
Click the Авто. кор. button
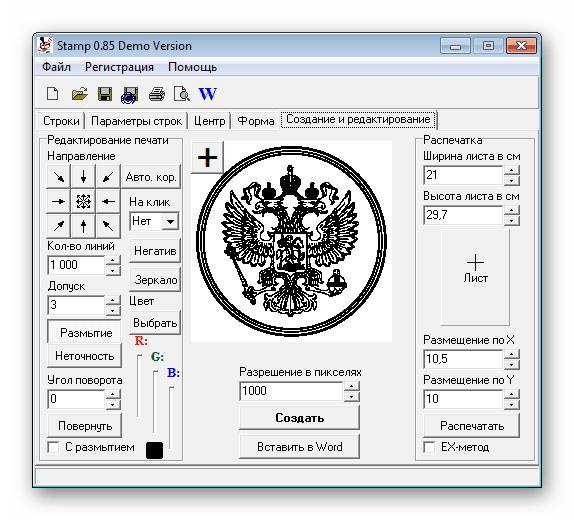pyautogui.click(x=151, y=177)
